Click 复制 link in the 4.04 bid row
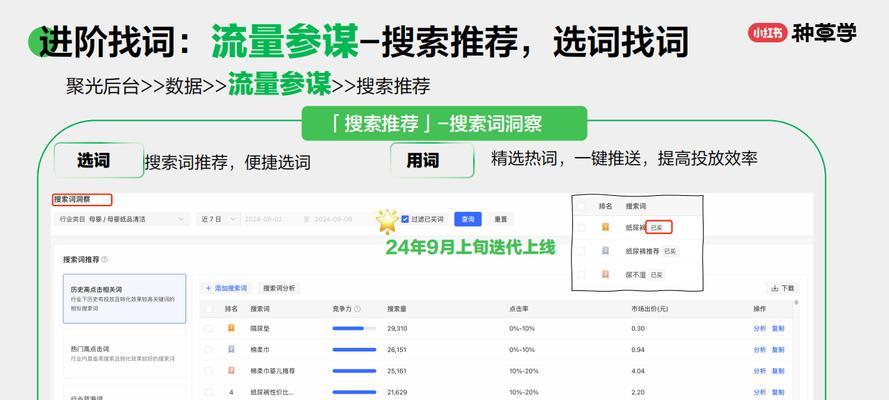 (x=778, y=371)
